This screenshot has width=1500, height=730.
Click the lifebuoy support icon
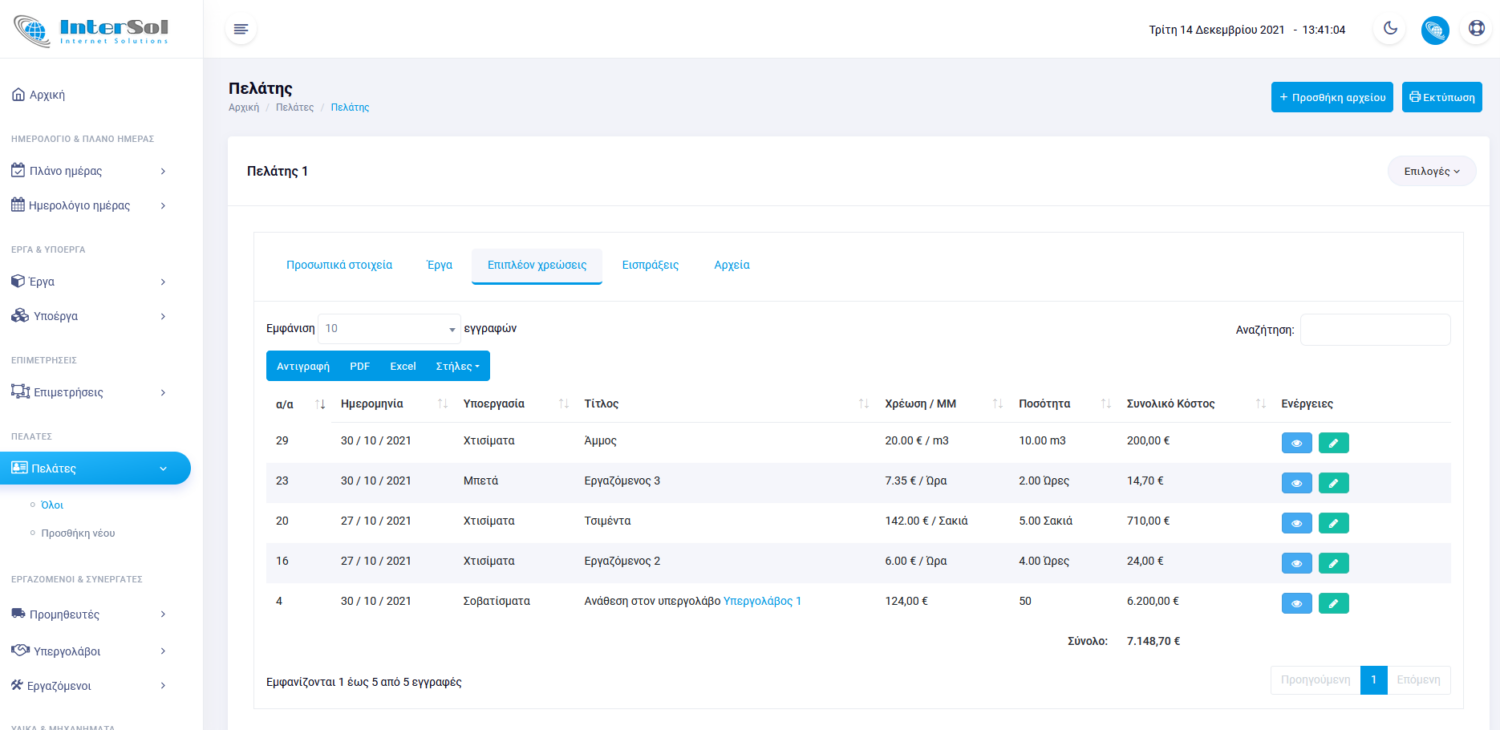(x=1476, y=29)
